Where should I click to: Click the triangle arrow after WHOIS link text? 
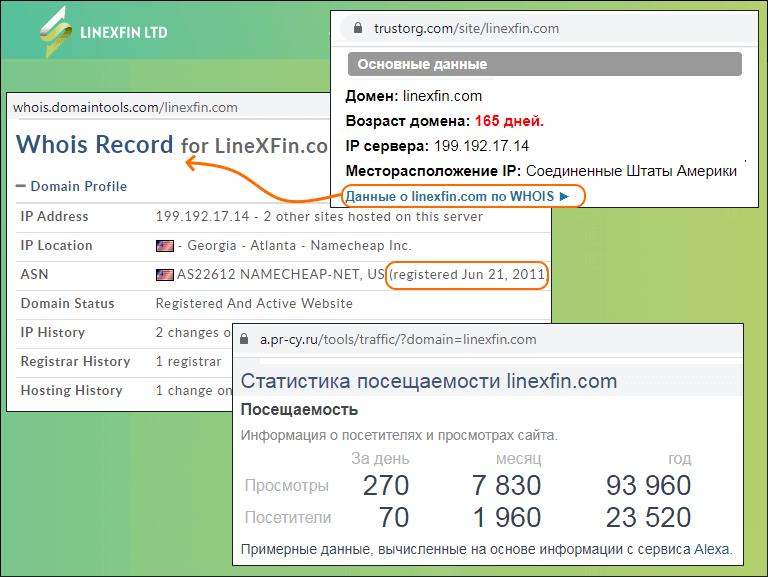coord(565,196)
